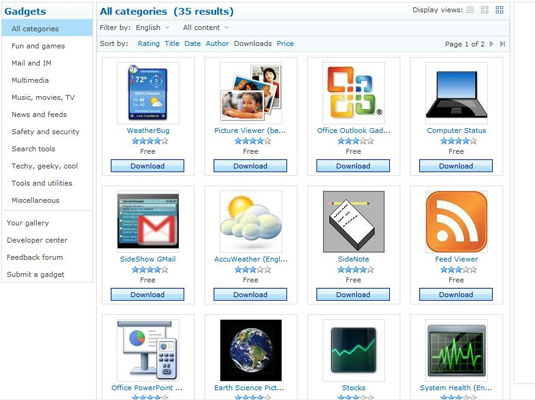Viewport: 535px width, 400px height.
Task: Select News and feeds category
Action: tap(39, 114)
